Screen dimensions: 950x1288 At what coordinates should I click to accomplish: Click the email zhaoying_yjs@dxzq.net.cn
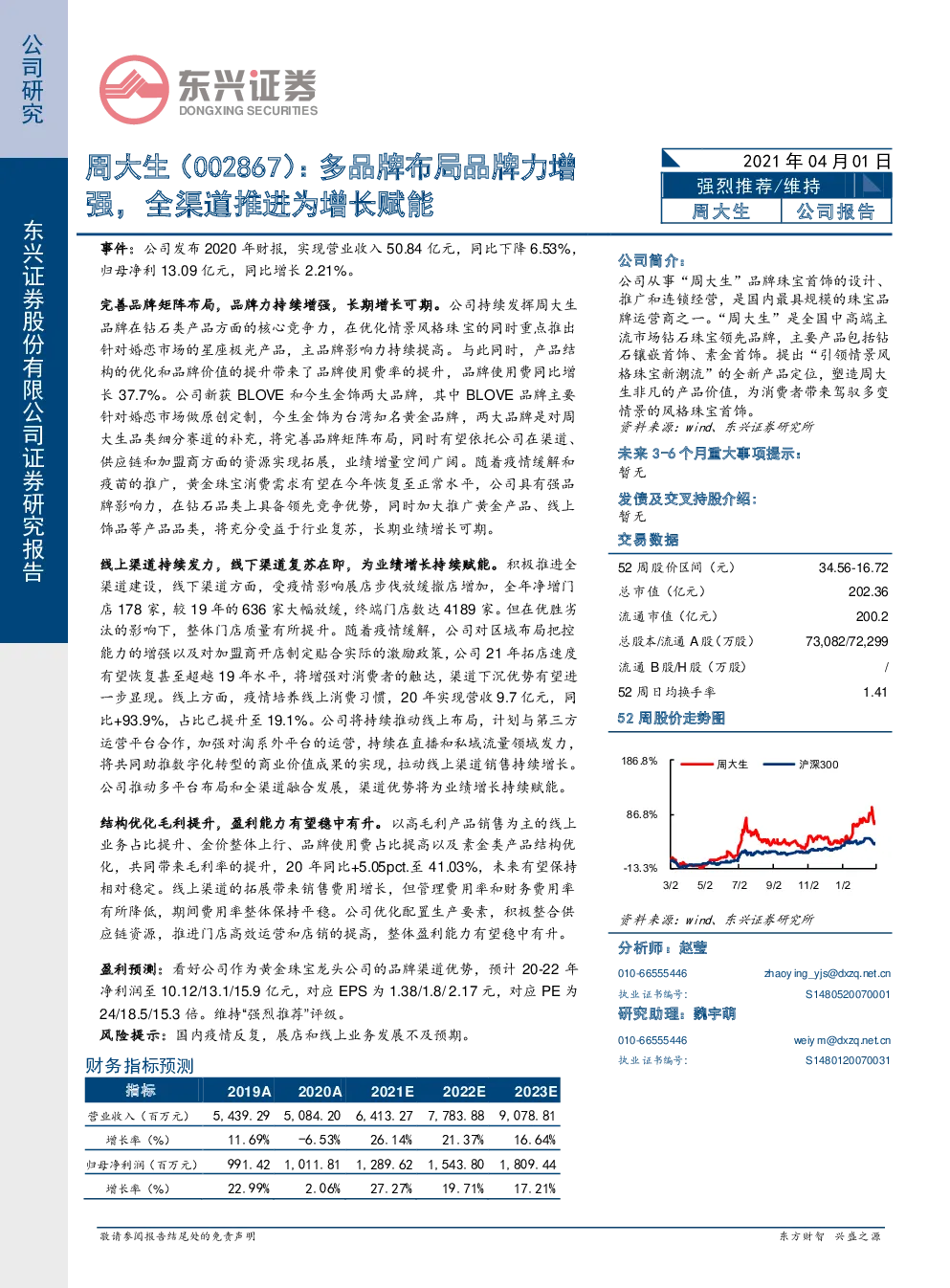pyautogui.click(x=827, y=974)
